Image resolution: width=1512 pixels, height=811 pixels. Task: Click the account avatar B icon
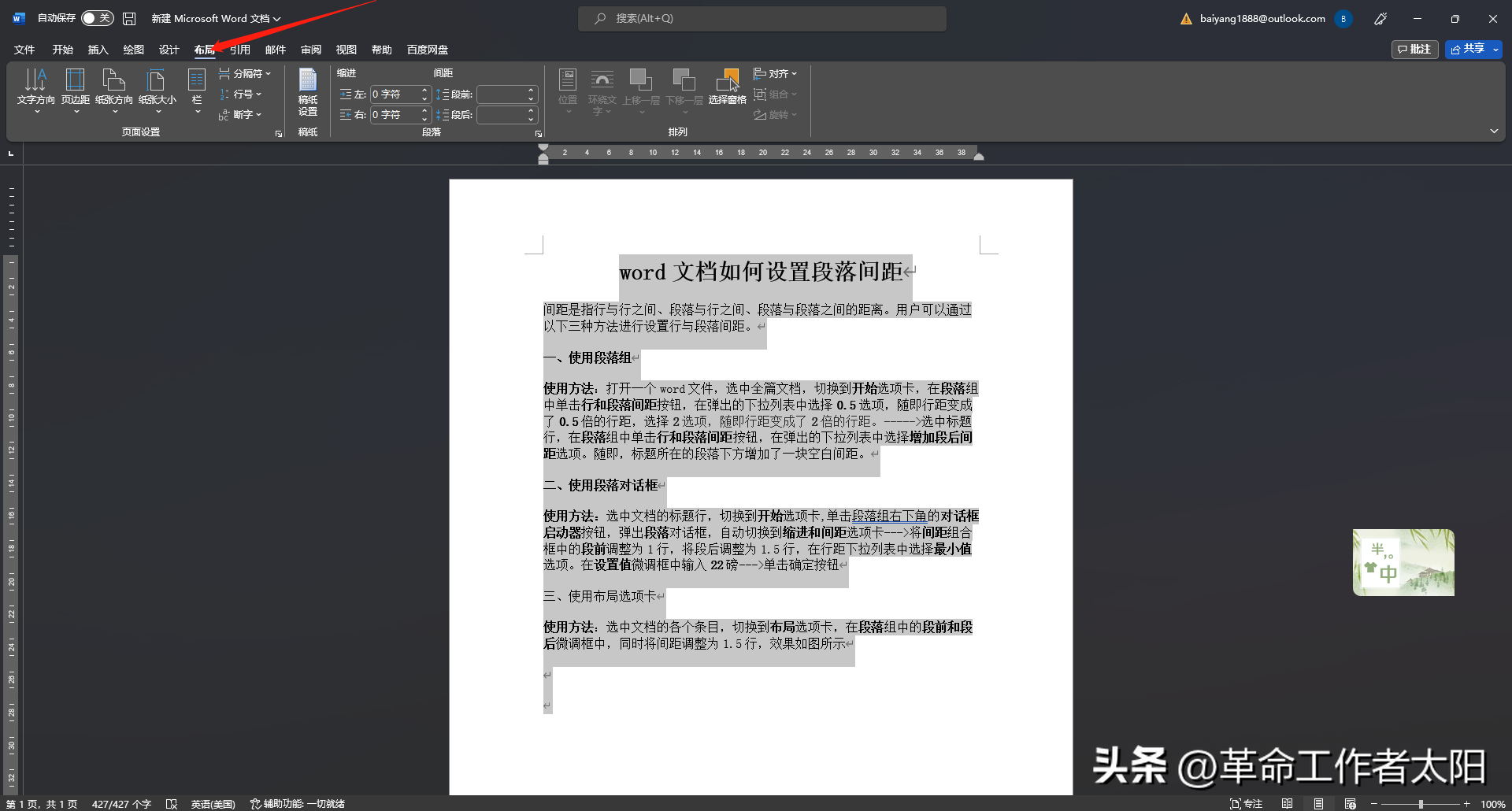coord(1343,19)
